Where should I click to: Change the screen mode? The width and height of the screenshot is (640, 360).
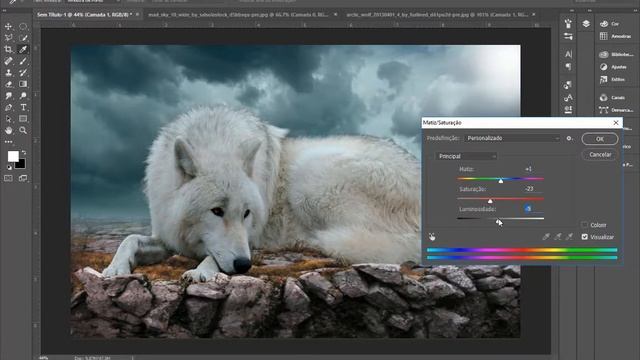(23, 178)
